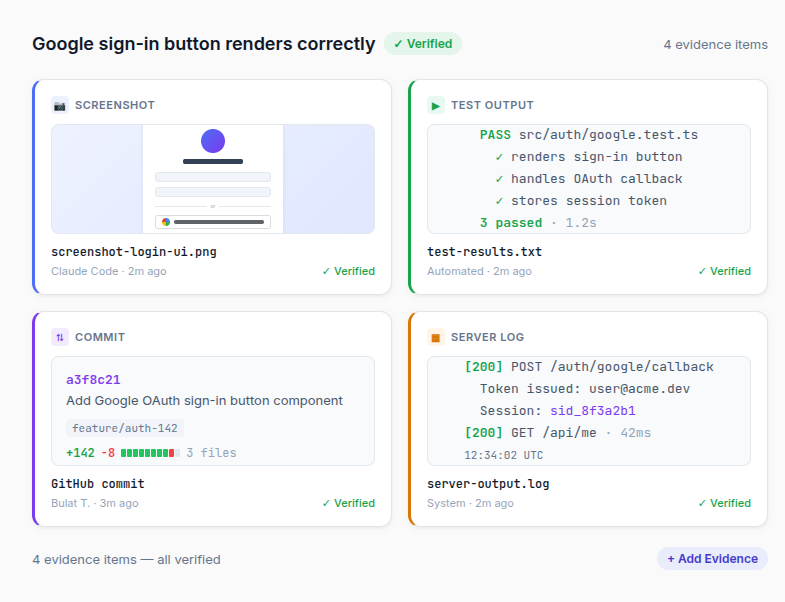Viewport: 785px width, 602px height.
Task: Click the commit arrows icon in COMMIT card
Action: tap(60, 337)
